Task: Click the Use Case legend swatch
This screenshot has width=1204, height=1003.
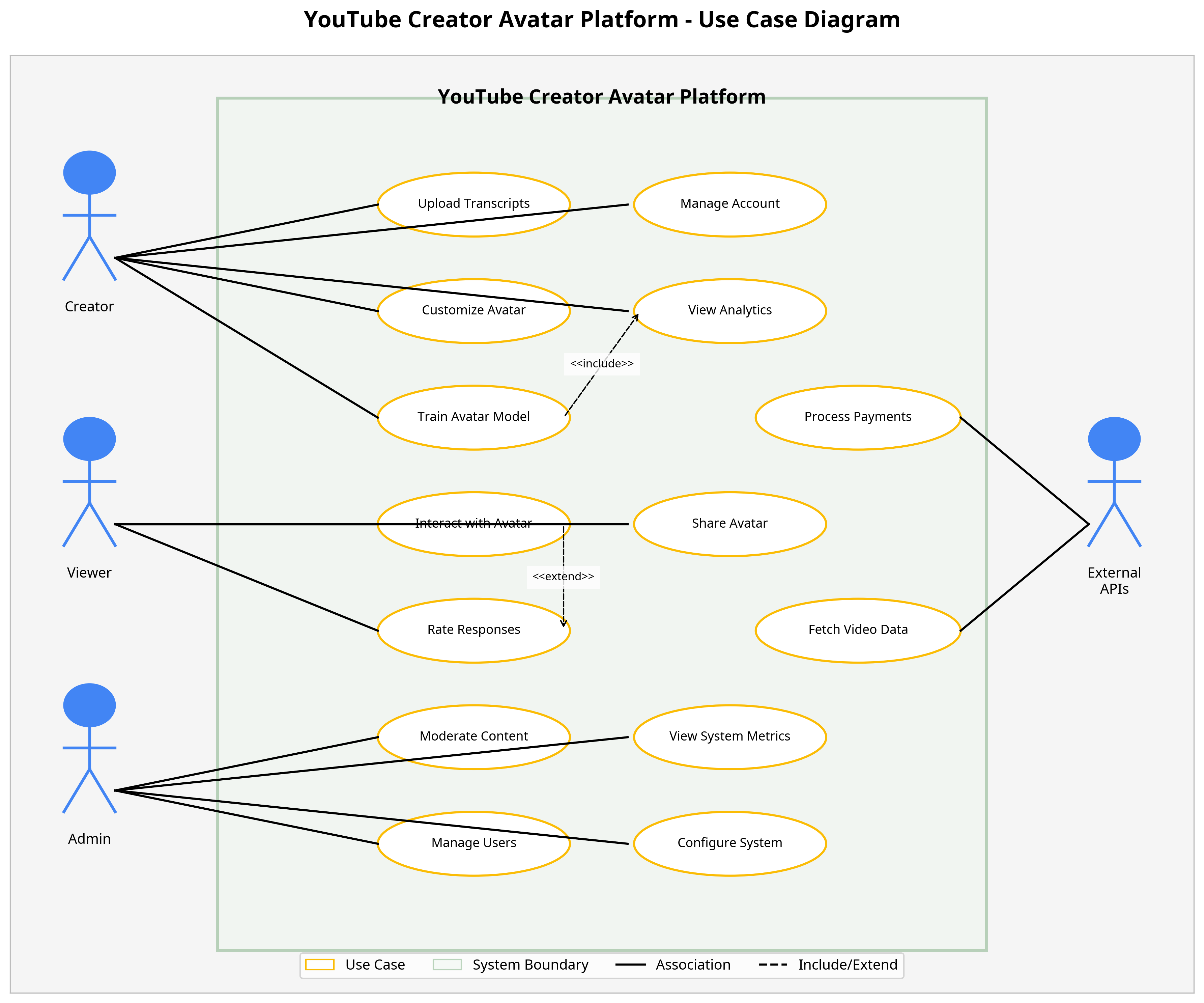Action: (x=320, y=965)
